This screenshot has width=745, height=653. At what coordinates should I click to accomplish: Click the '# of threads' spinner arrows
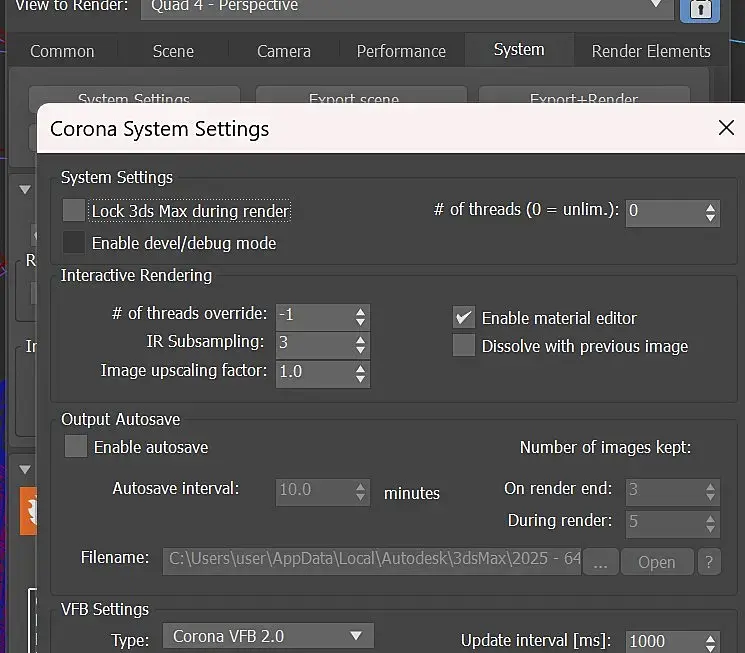(x=711, y=211)
